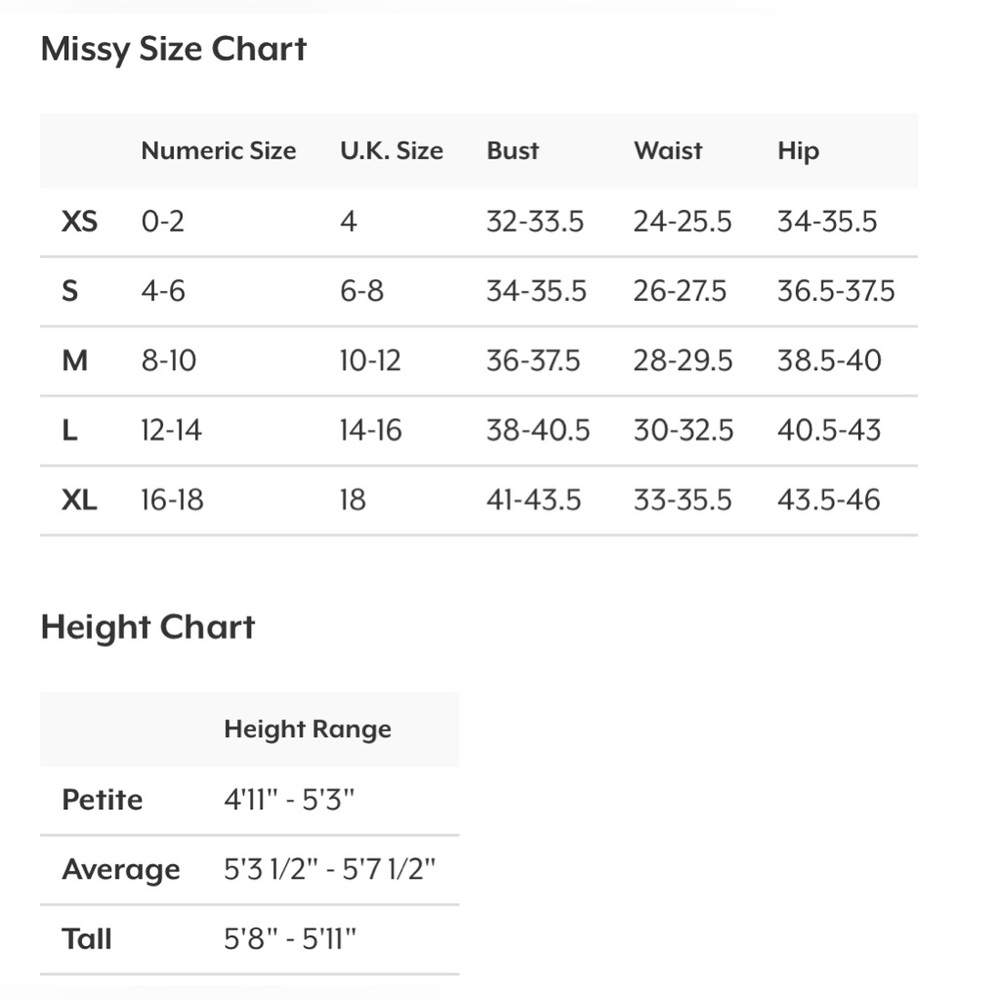Click the Tall height row label
The image size is (1000, 1000).
87,939
